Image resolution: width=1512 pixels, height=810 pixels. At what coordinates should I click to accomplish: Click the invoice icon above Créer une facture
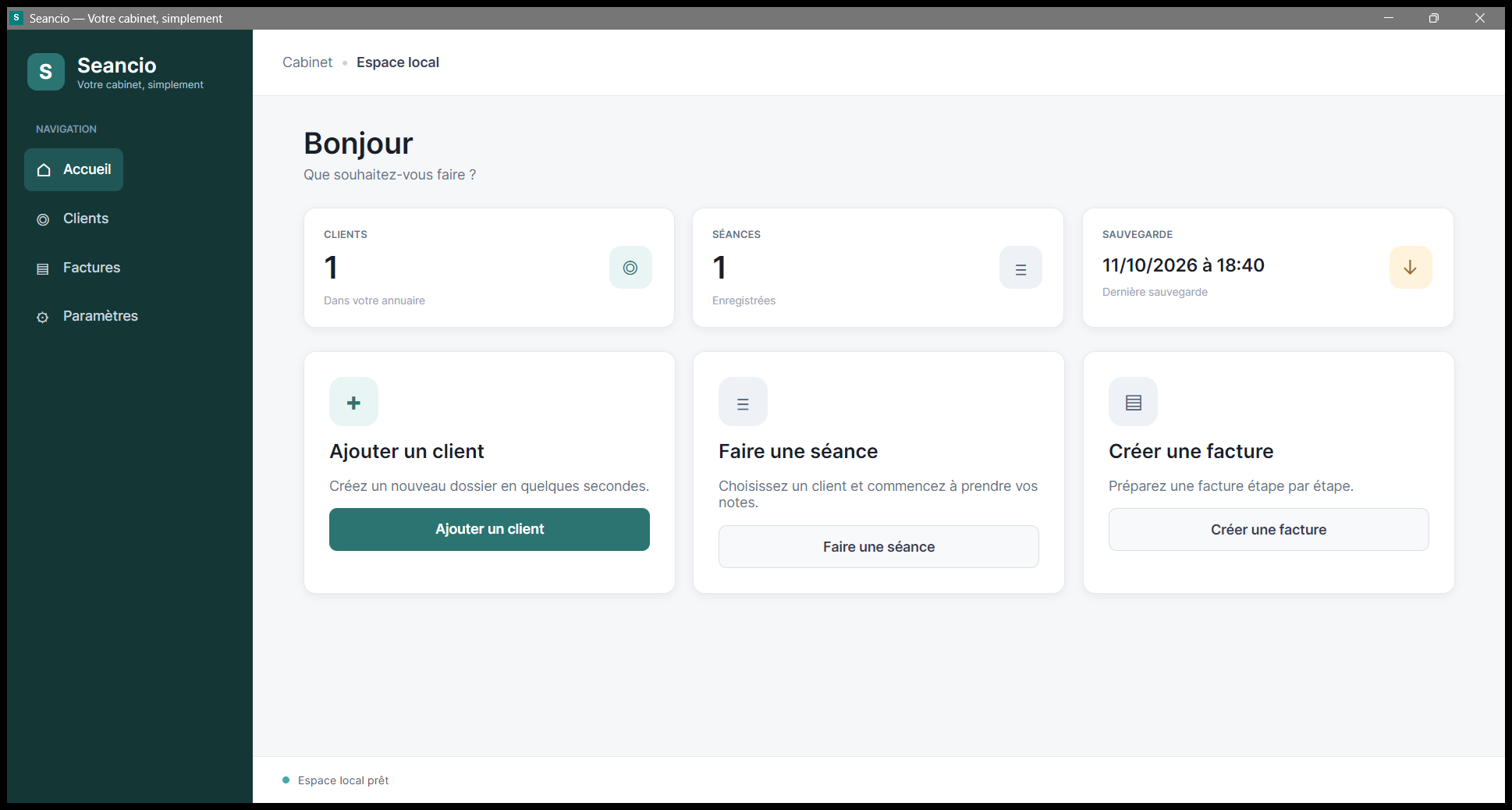[1133, 402]
